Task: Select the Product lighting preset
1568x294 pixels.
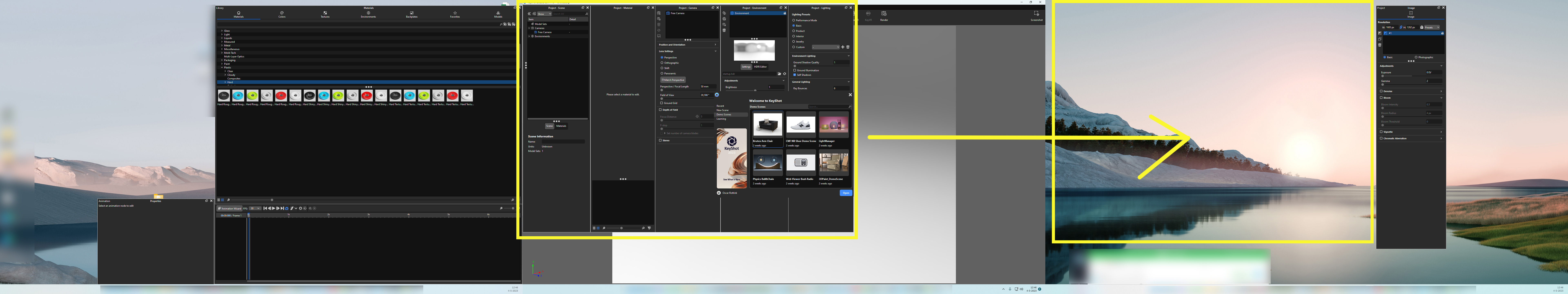Action: click(794, 31)
